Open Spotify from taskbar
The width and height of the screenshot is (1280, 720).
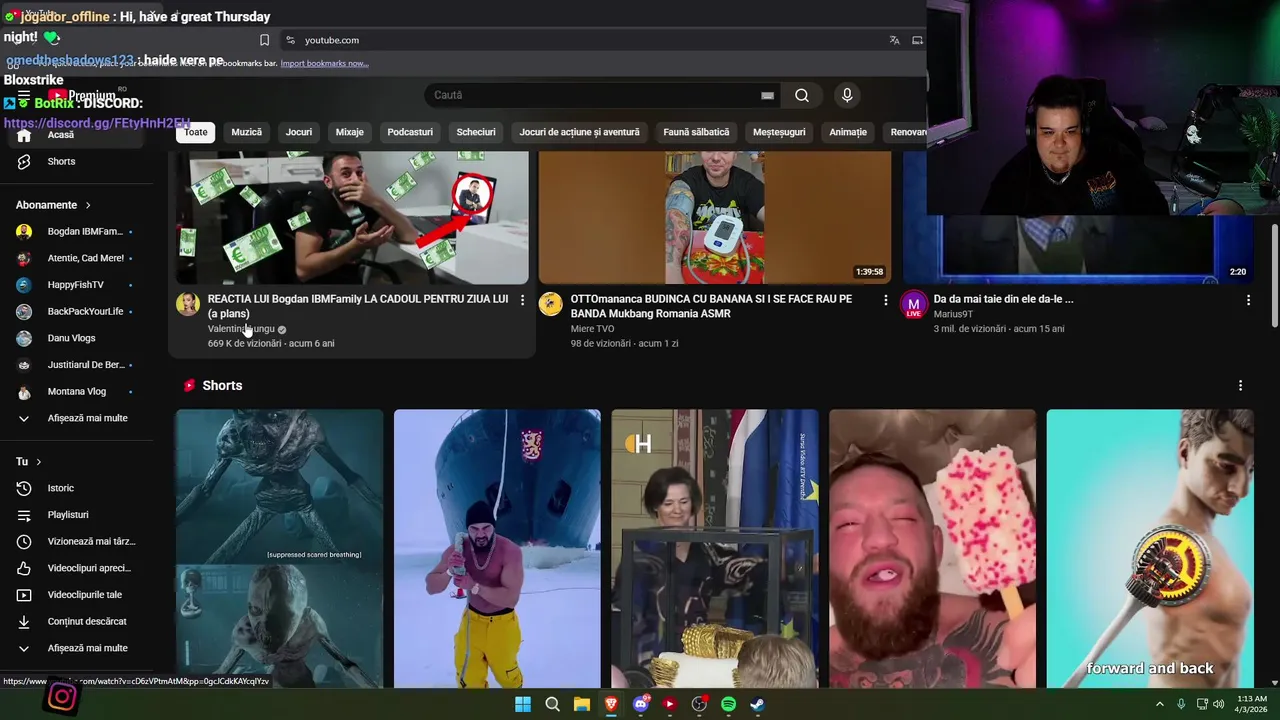(x=728, y=704)
